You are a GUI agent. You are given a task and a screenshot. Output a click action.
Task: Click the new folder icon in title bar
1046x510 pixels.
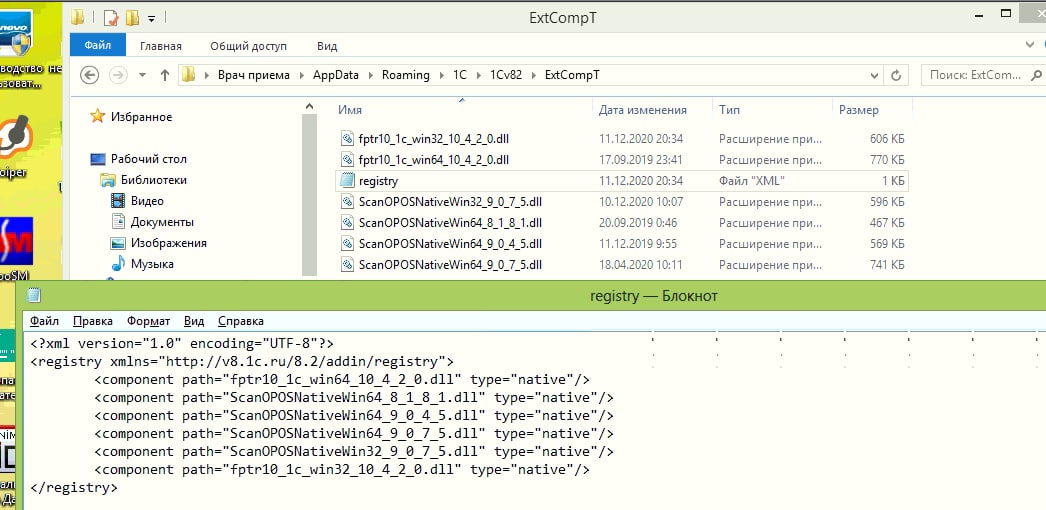(x=133, y=18)
